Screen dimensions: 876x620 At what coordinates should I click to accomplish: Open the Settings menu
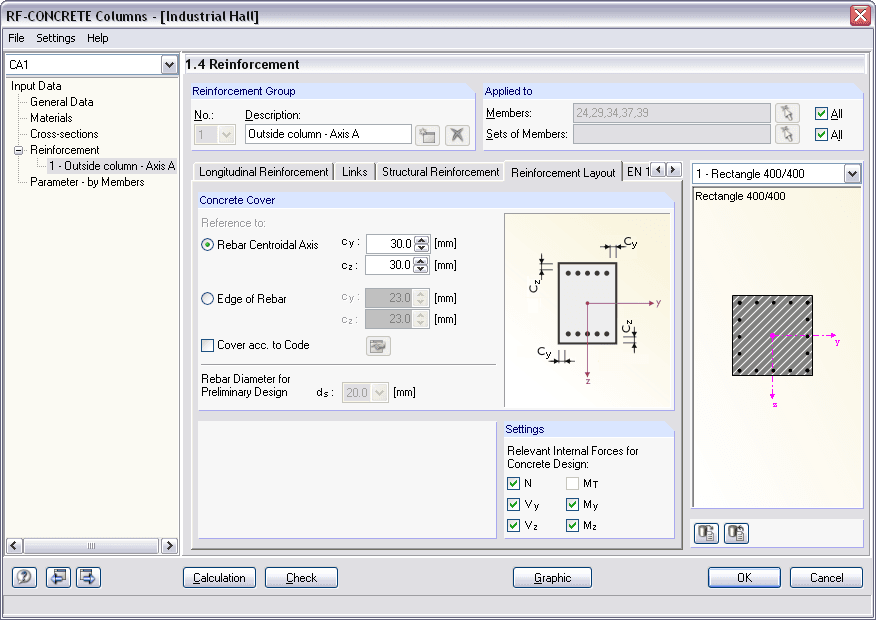tap(55, 38)
